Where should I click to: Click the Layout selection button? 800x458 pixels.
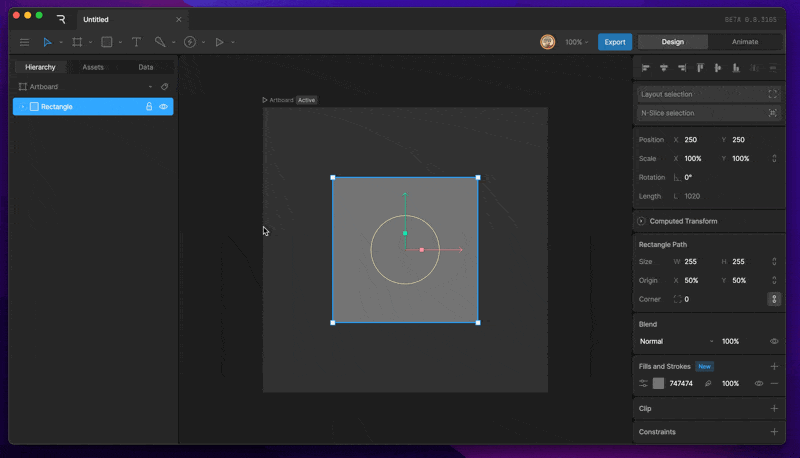[708, 94]
